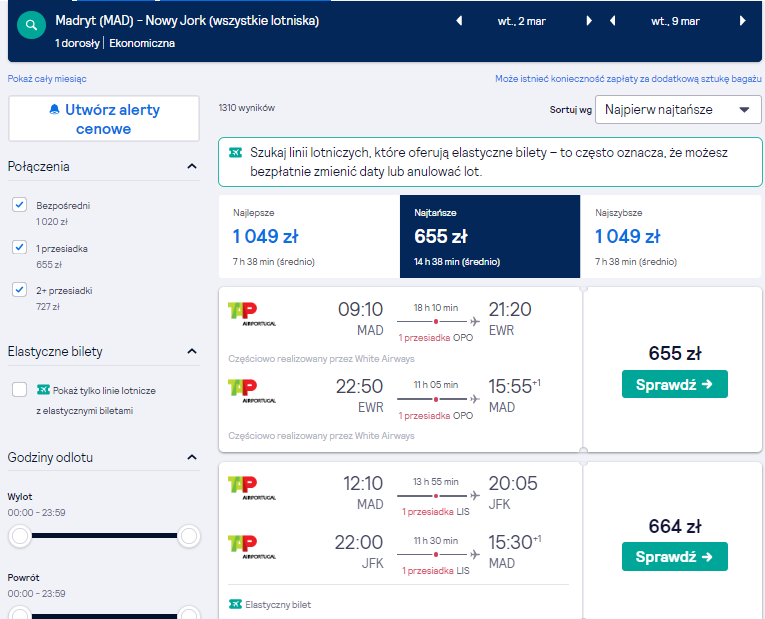
Task: Enable only flexible ticket airlines checkbox
Action: [20, 390]
